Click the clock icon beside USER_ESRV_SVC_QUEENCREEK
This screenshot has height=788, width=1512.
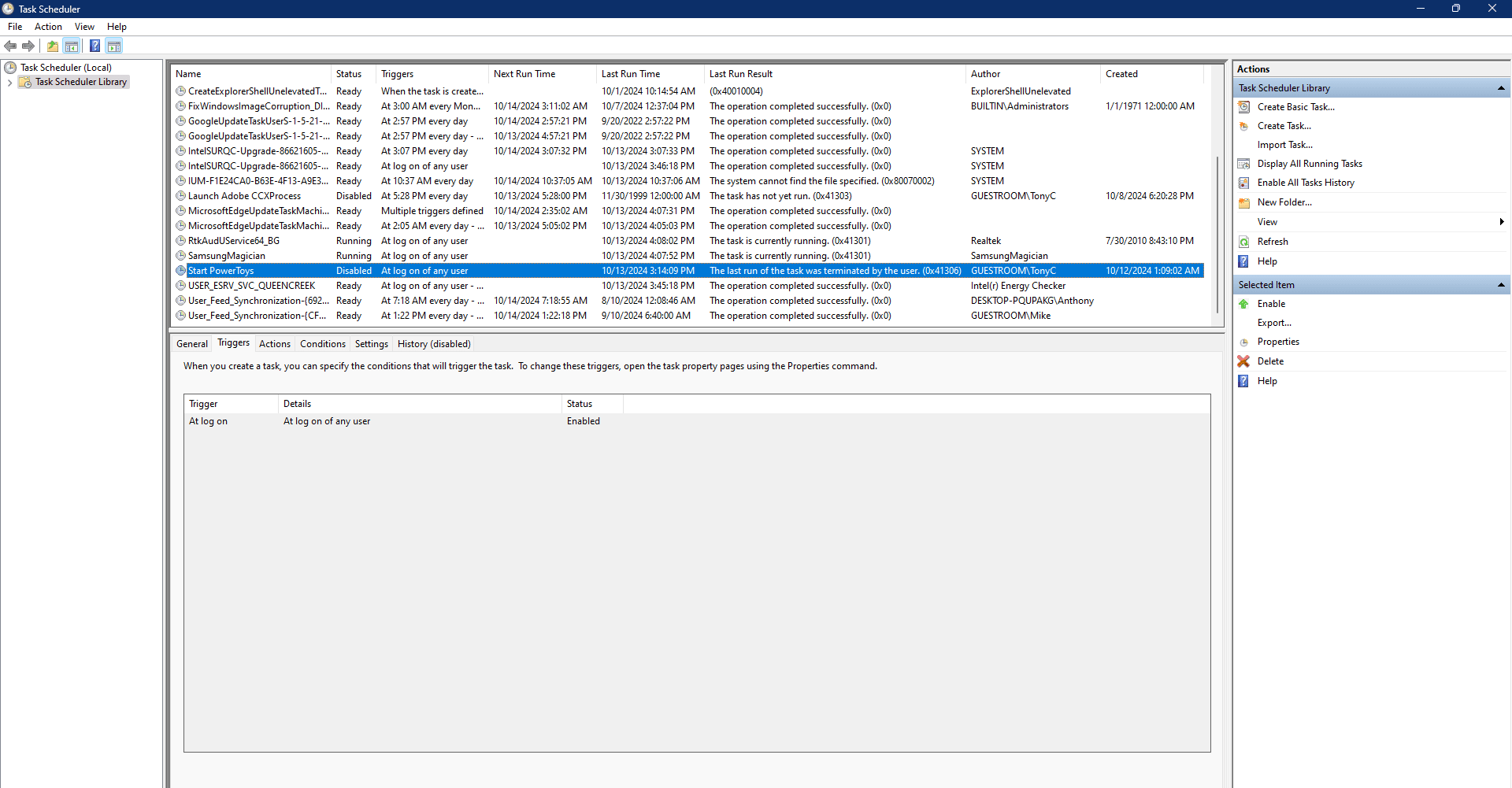tap(180, 286)
